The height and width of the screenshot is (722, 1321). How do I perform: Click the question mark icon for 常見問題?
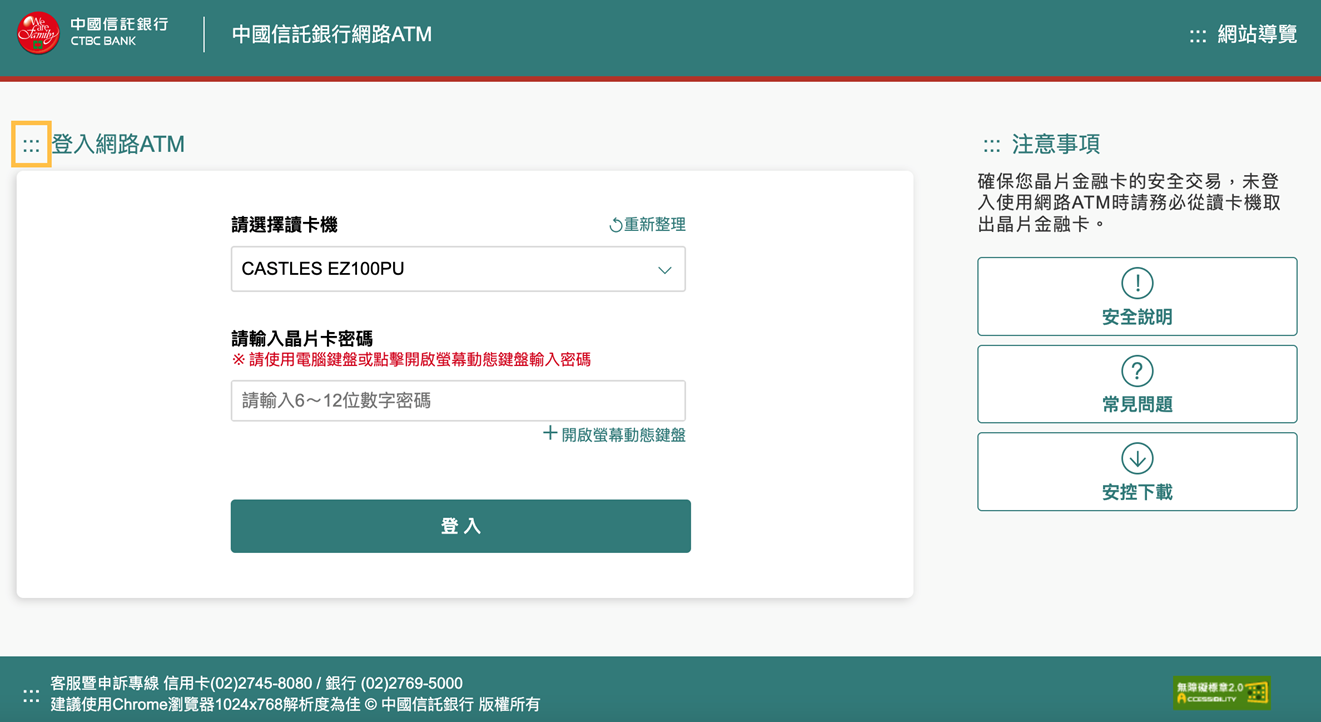1137,369
